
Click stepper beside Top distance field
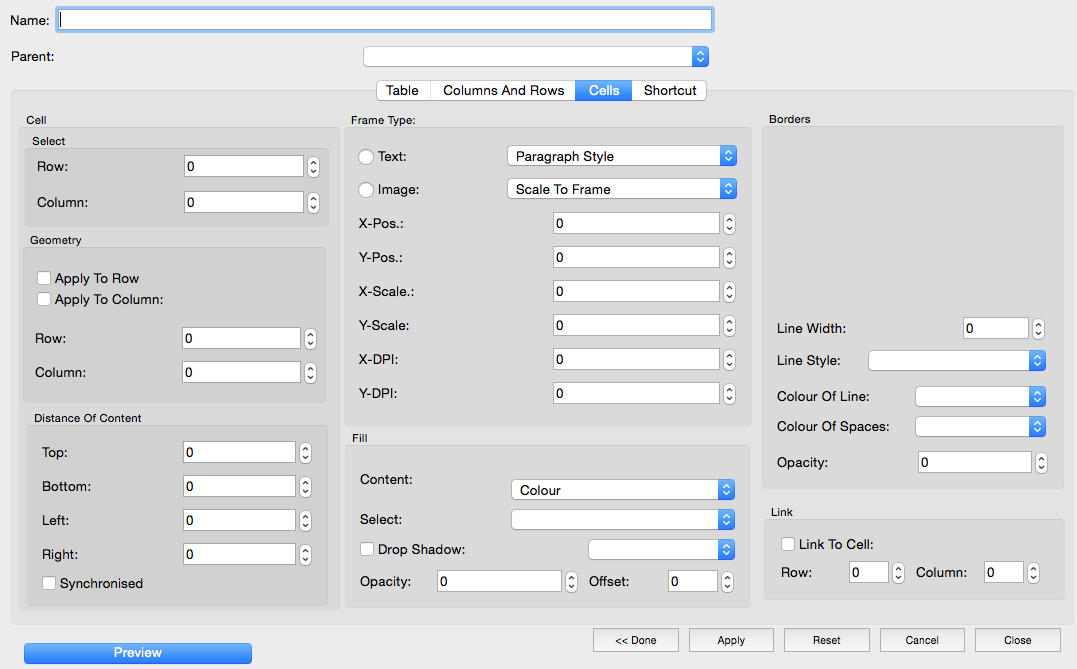point(305,453)
